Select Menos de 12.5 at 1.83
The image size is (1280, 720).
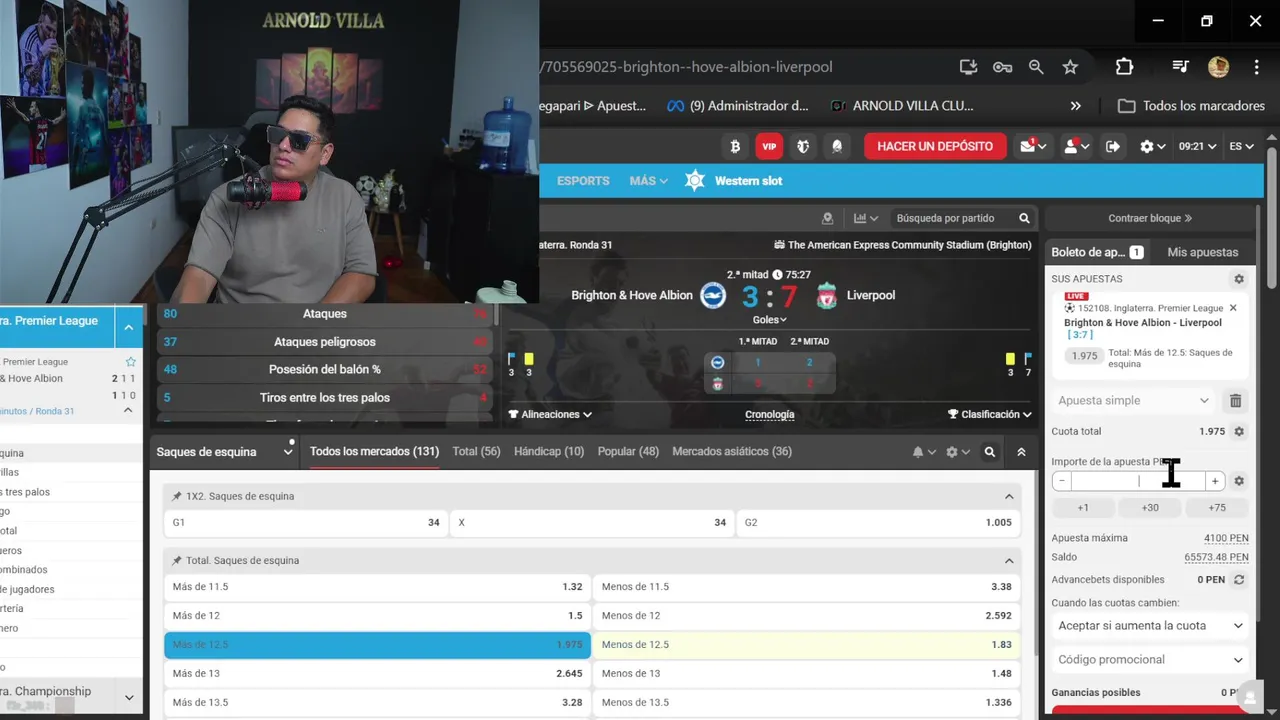tap(806, 644)
